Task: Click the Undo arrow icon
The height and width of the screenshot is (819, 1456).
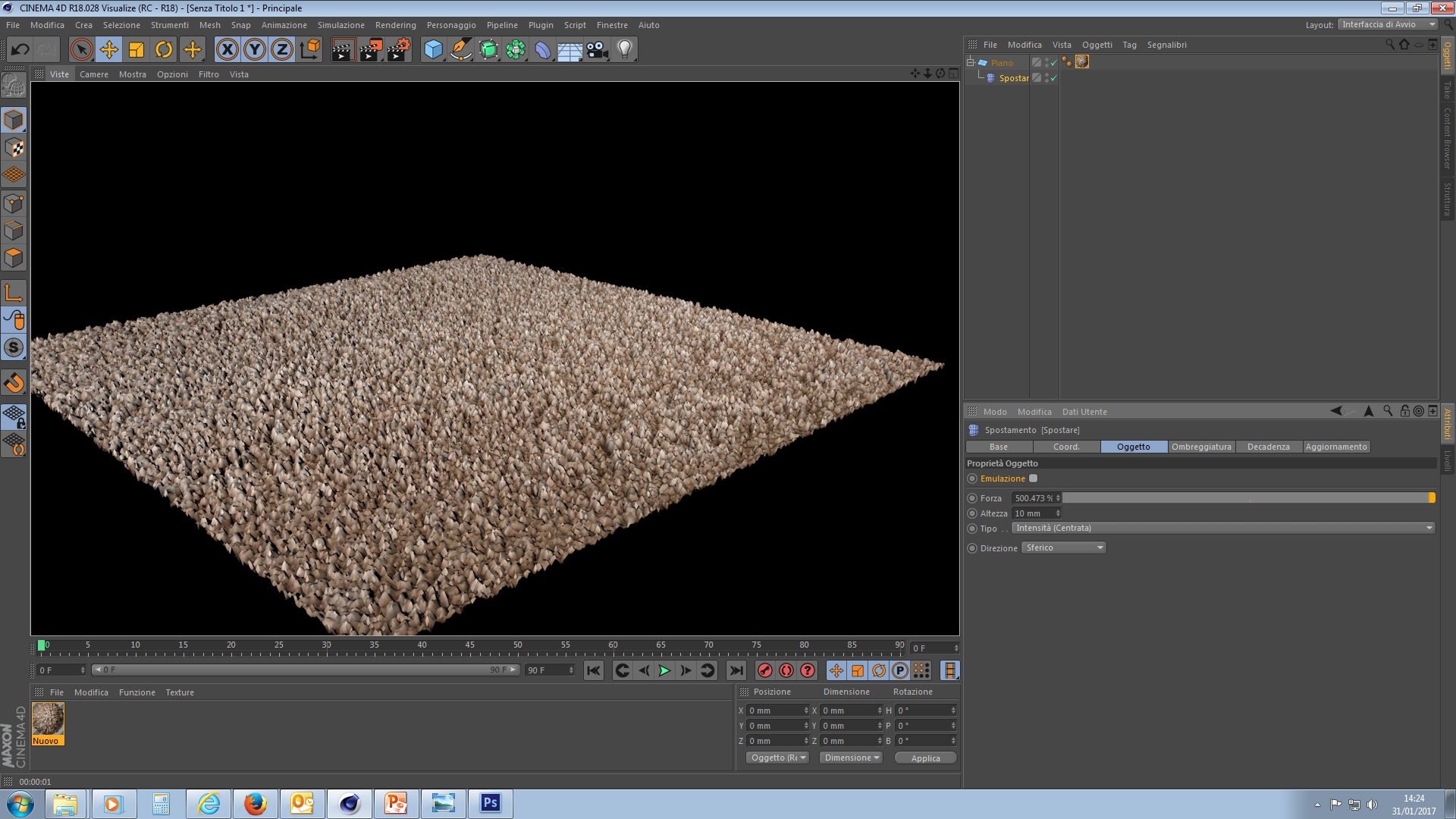Action: 20,50
